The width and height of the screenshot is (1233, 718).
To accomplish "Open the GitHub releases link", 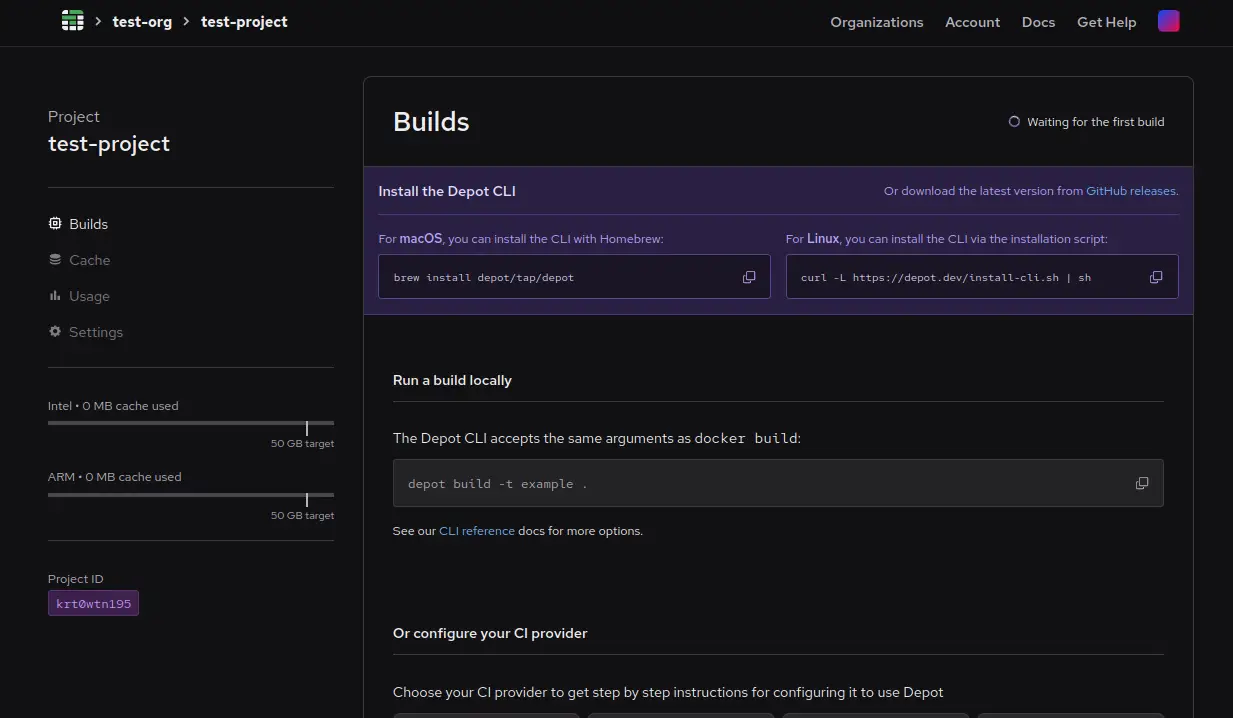I will (1129, 190).
